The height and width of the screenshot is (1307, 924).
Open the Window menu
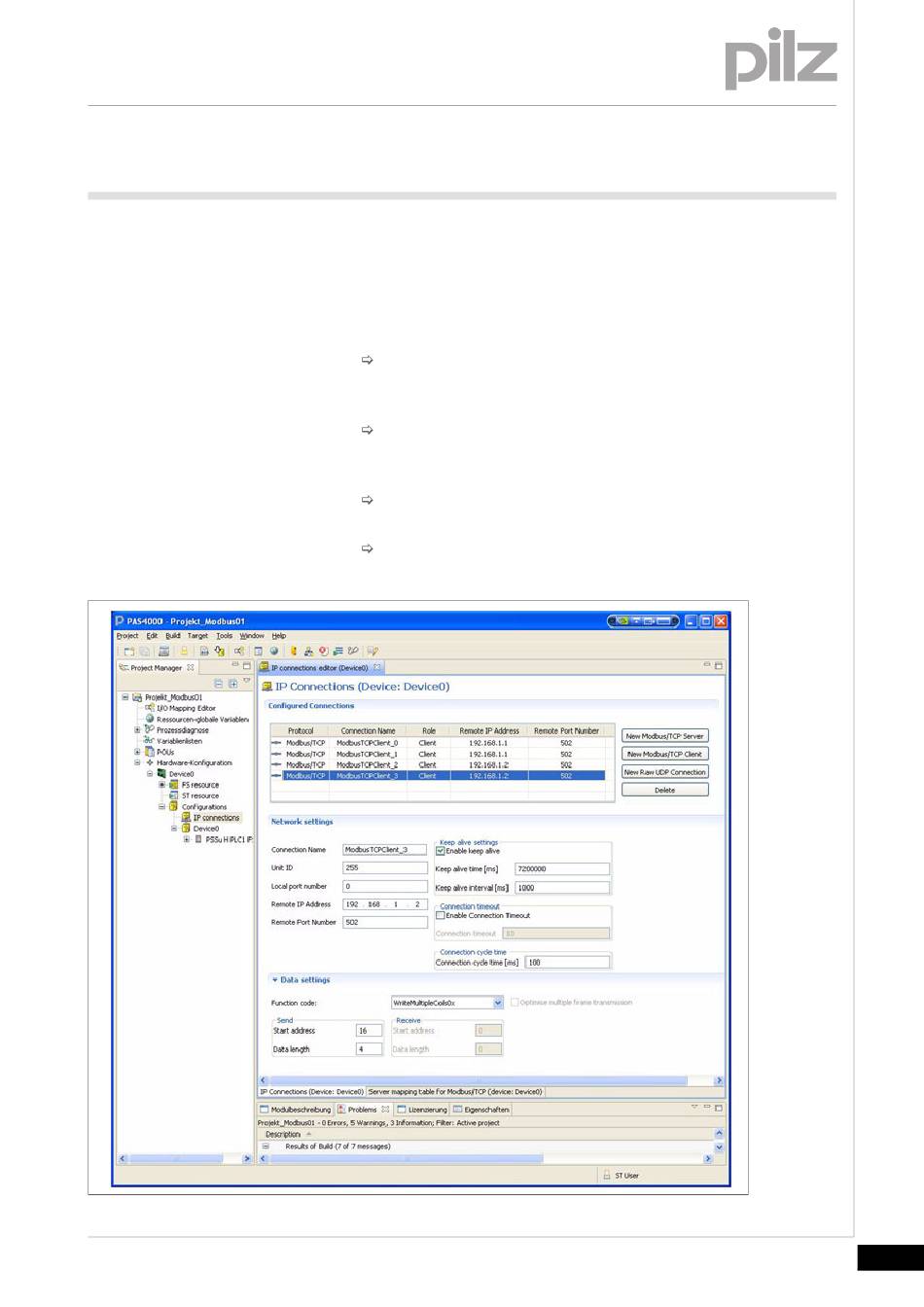[252, 636]
